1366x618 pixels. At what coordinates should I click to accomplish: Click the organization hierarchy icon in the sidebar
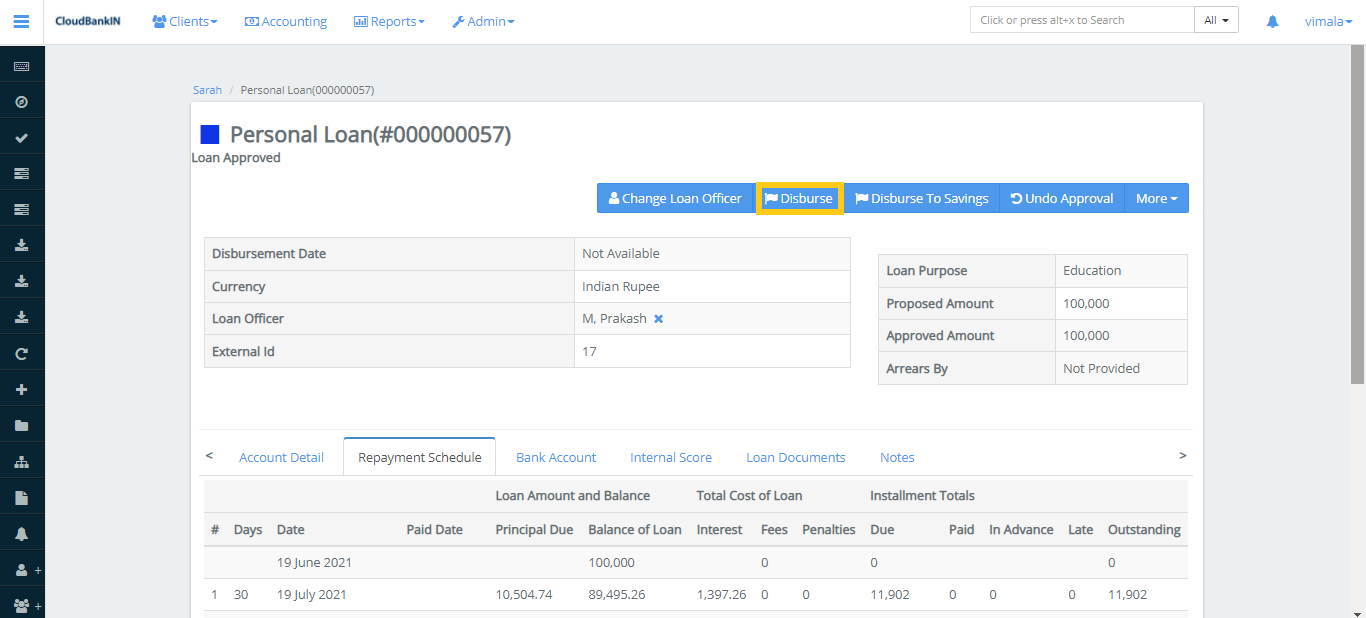coord(22,461)
